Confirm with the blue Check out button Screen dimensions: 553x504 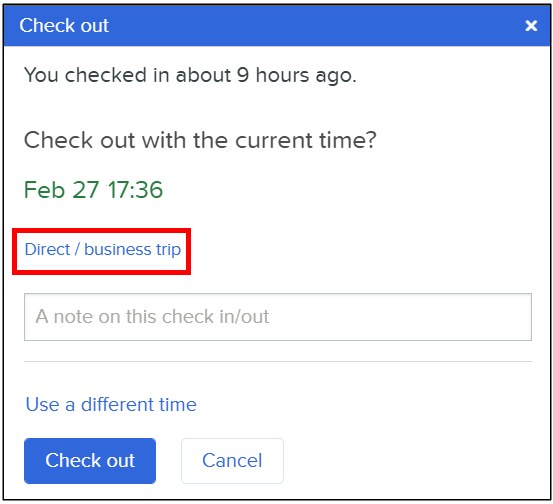tap(90, 461)
